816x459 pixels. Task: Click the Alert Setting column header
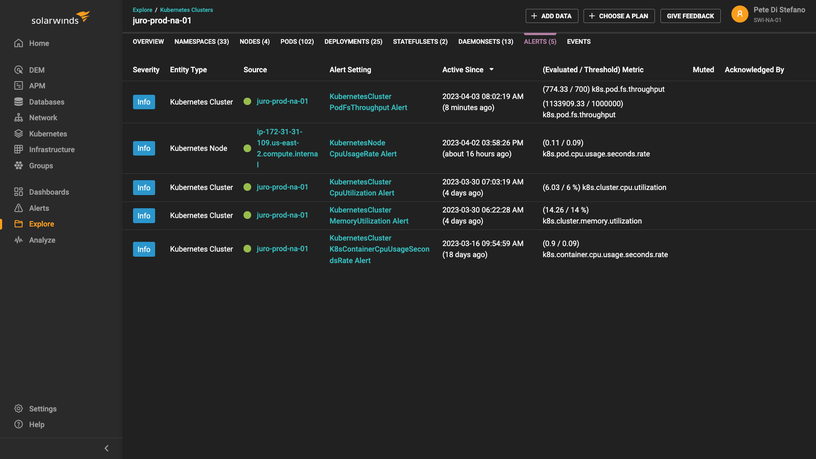click(x=350, y=70)
